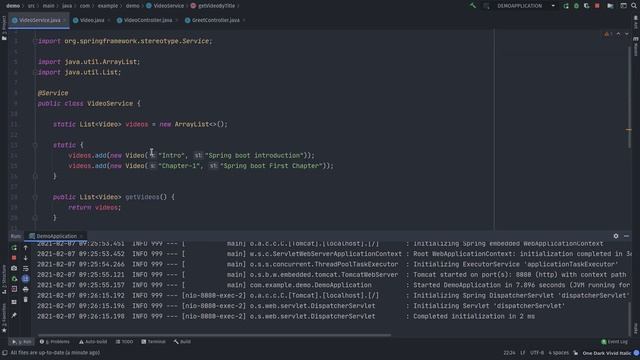Image resolution: width=640 pixels, height=360 pixels.
Task: Open the Run tool window button
Action: click(22, 342)
